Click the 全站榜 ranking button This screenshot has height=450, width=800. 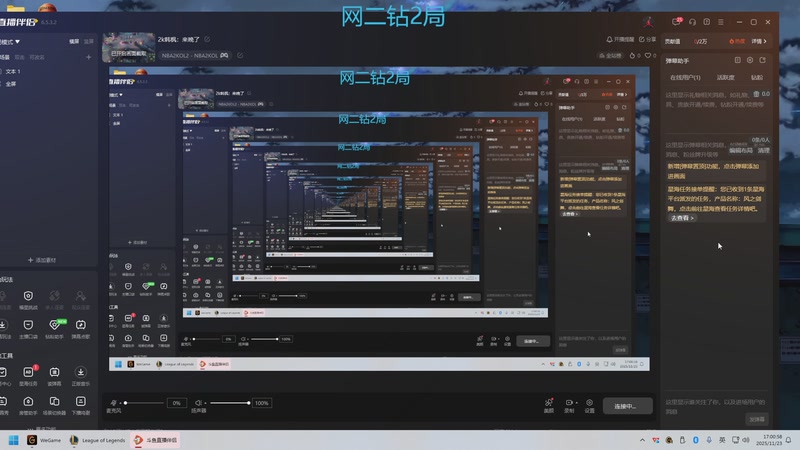610,56
